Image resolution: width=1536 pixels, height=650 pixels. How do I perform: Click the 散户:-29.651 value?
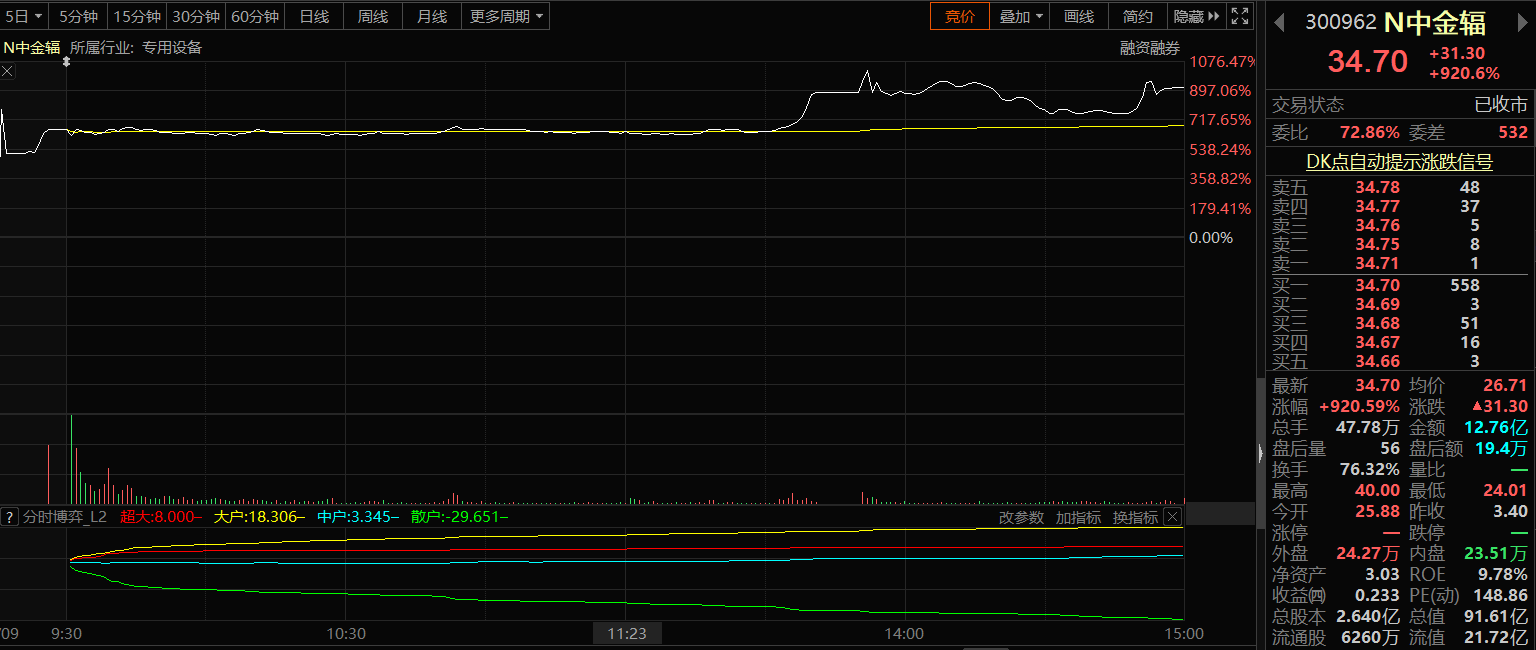tap(459, 517)
